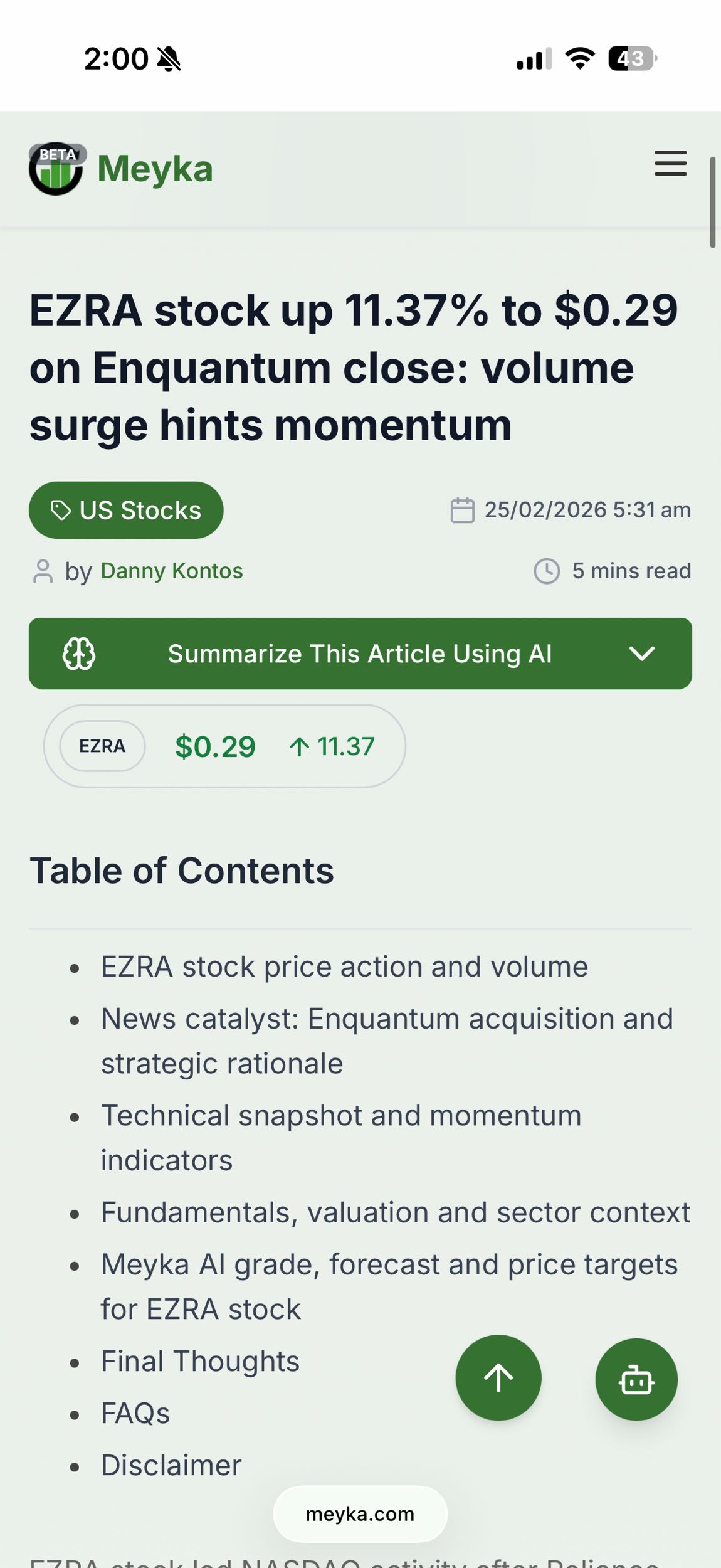Open Fundamentals, valuation and sector context
The height and width of the screenshot is (1568, 721).
pyautogui.click(x=395, y=1212)
